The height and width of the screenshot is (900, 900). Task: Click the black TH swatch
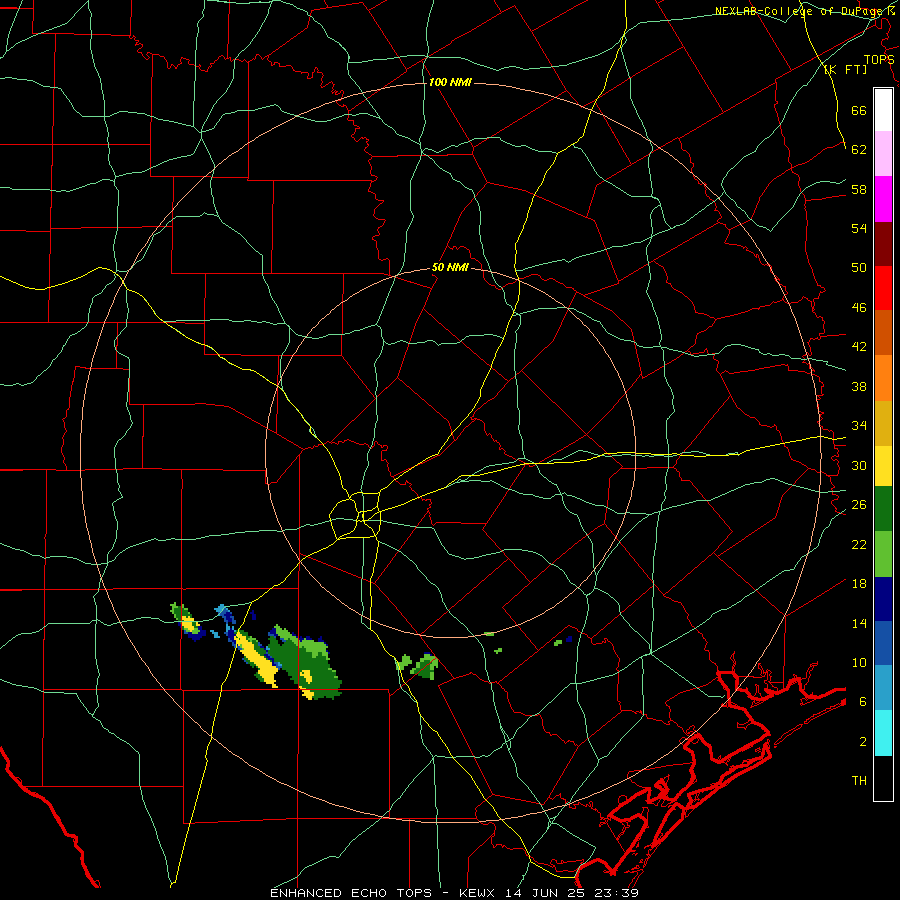point(883,778)
